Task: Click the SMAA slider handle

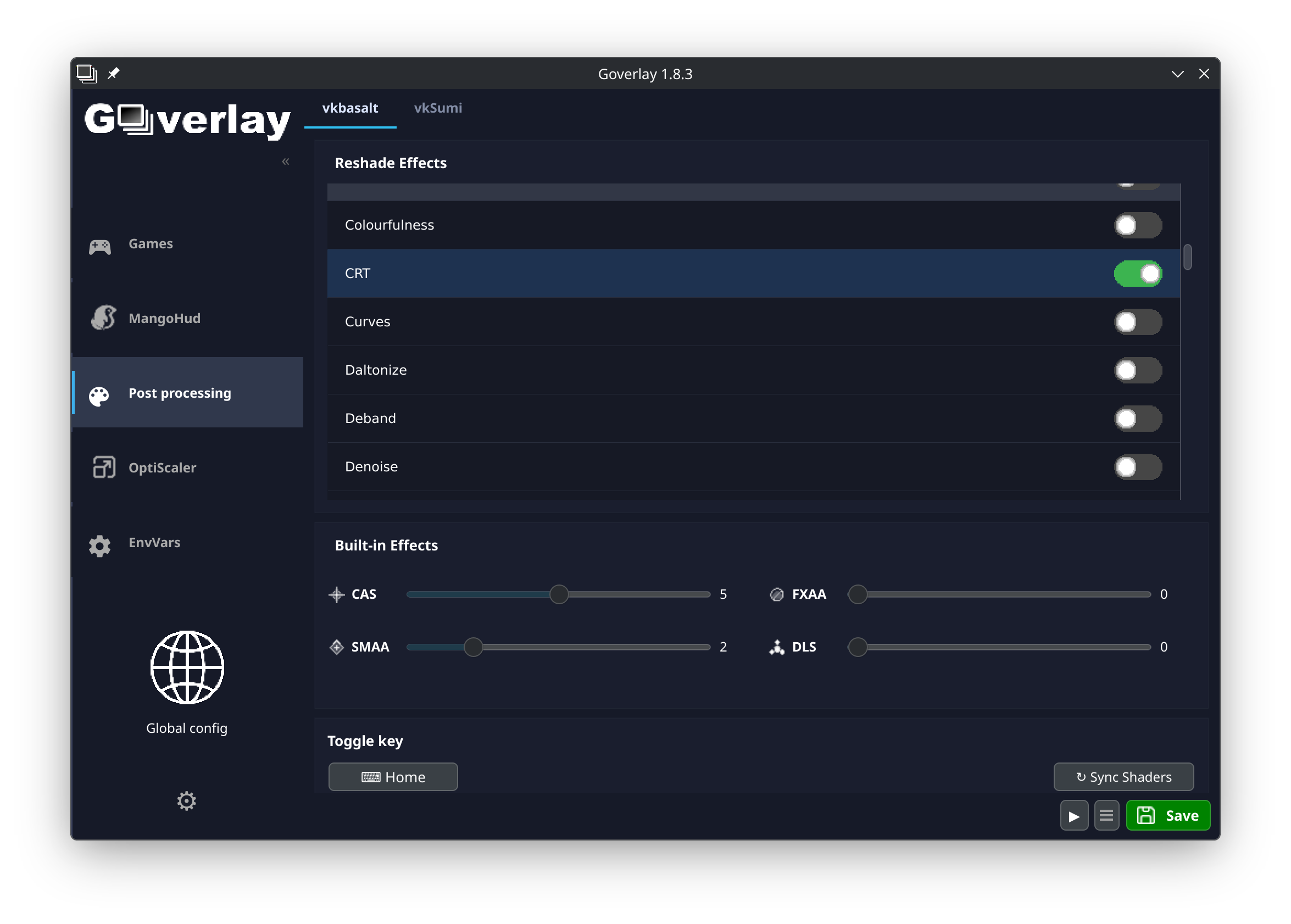Action: tap(473, 647)
